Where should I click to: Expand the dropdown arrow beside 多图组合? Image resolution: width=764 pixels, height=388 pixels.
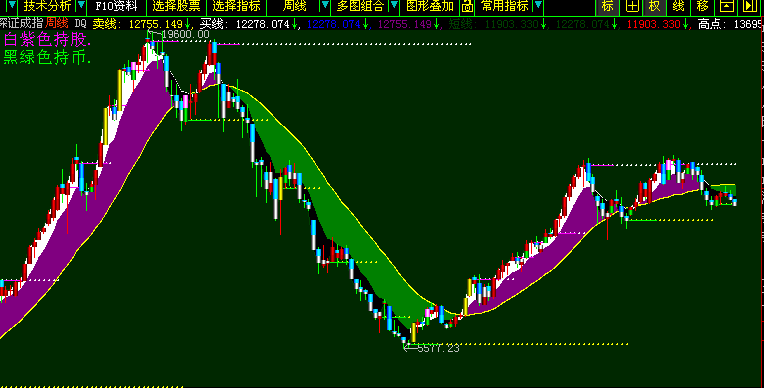[x=393, y=7]
